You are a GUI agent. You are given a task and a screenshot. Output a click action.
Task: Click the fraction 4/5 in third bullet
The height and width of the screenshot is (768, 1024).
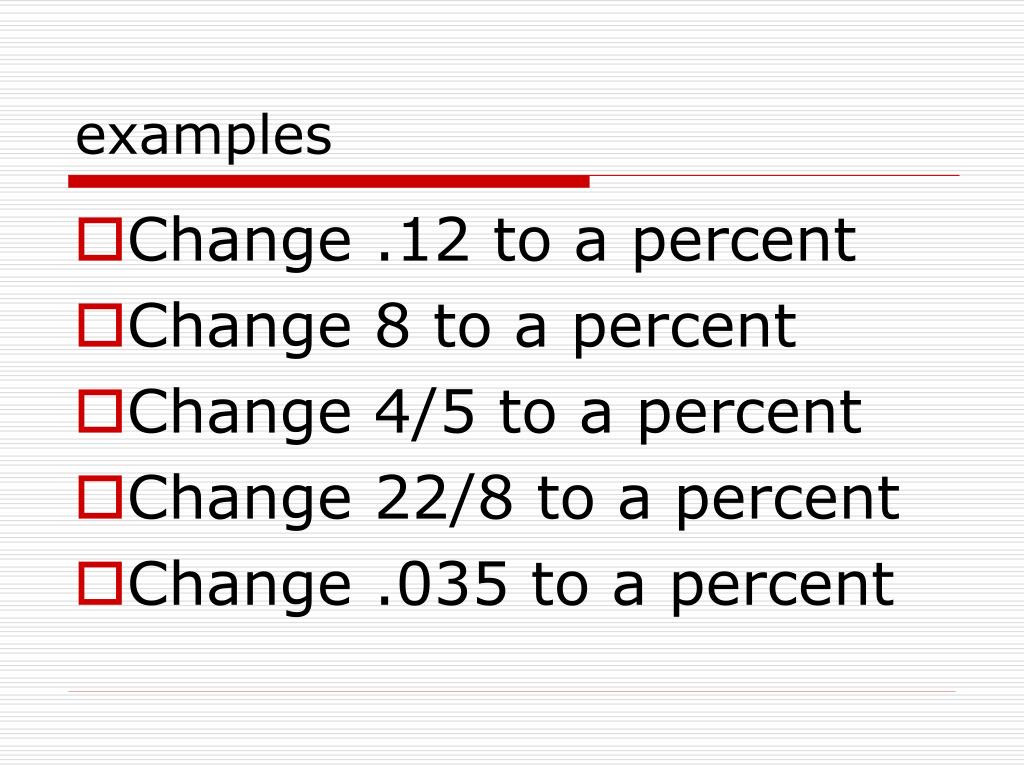pos(424,411)
